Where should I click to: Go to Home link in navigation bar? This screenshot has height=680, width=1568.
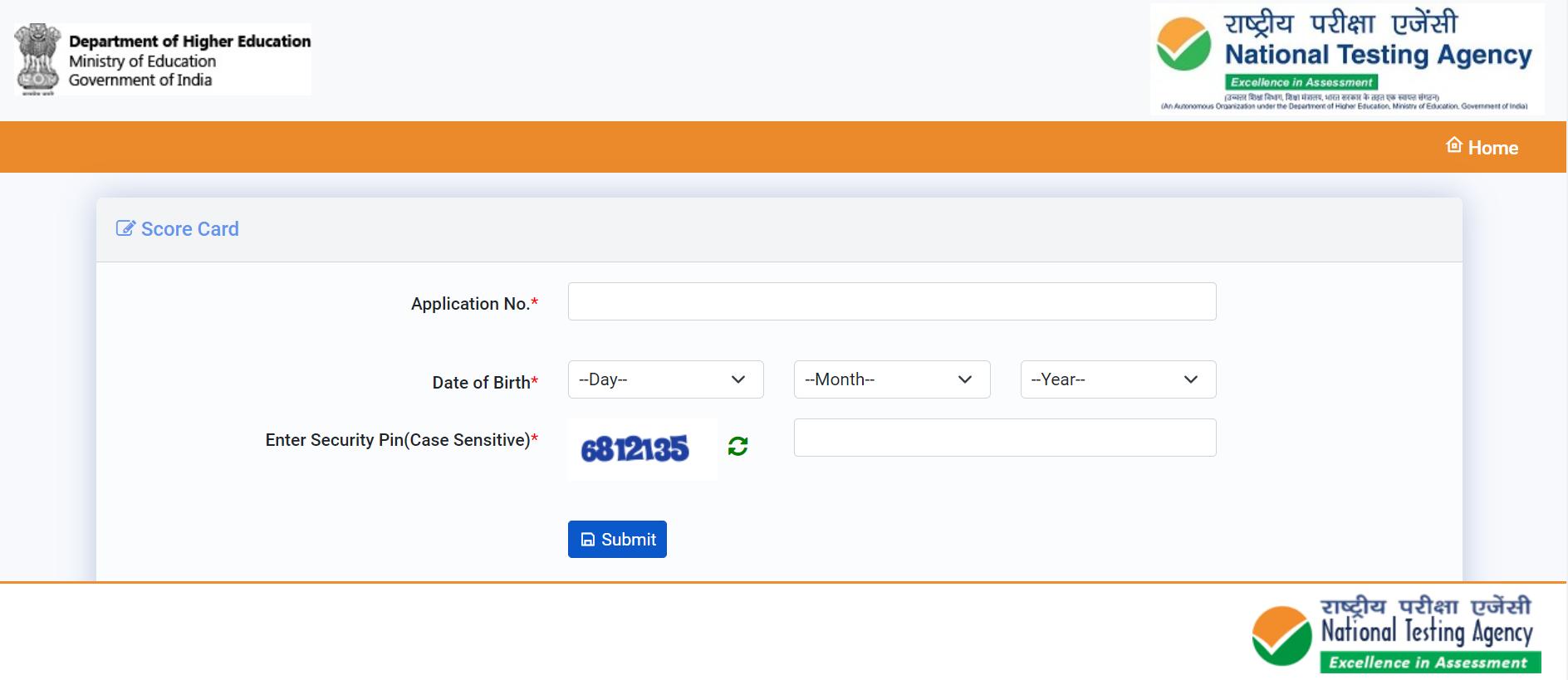coord(1482,147)
